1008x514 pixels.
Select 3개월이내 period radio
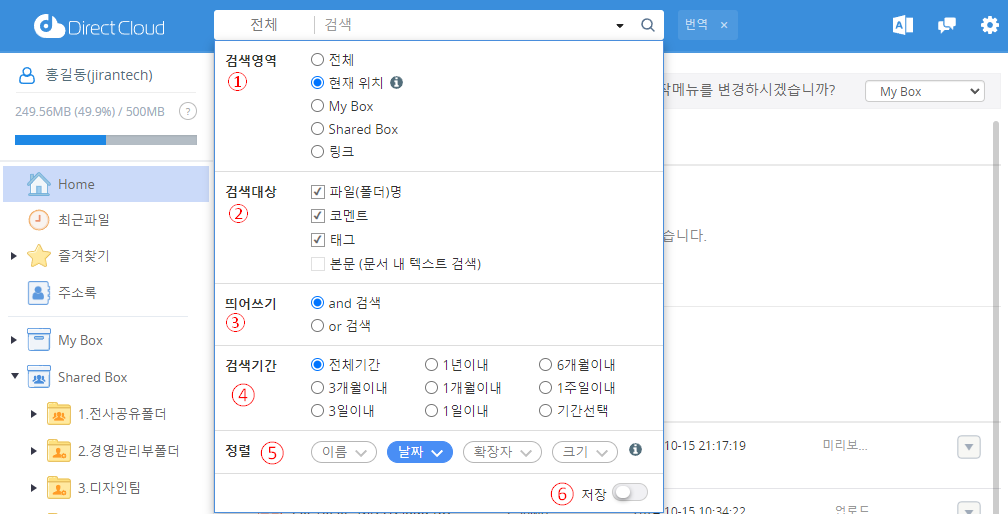click(317, 387)
